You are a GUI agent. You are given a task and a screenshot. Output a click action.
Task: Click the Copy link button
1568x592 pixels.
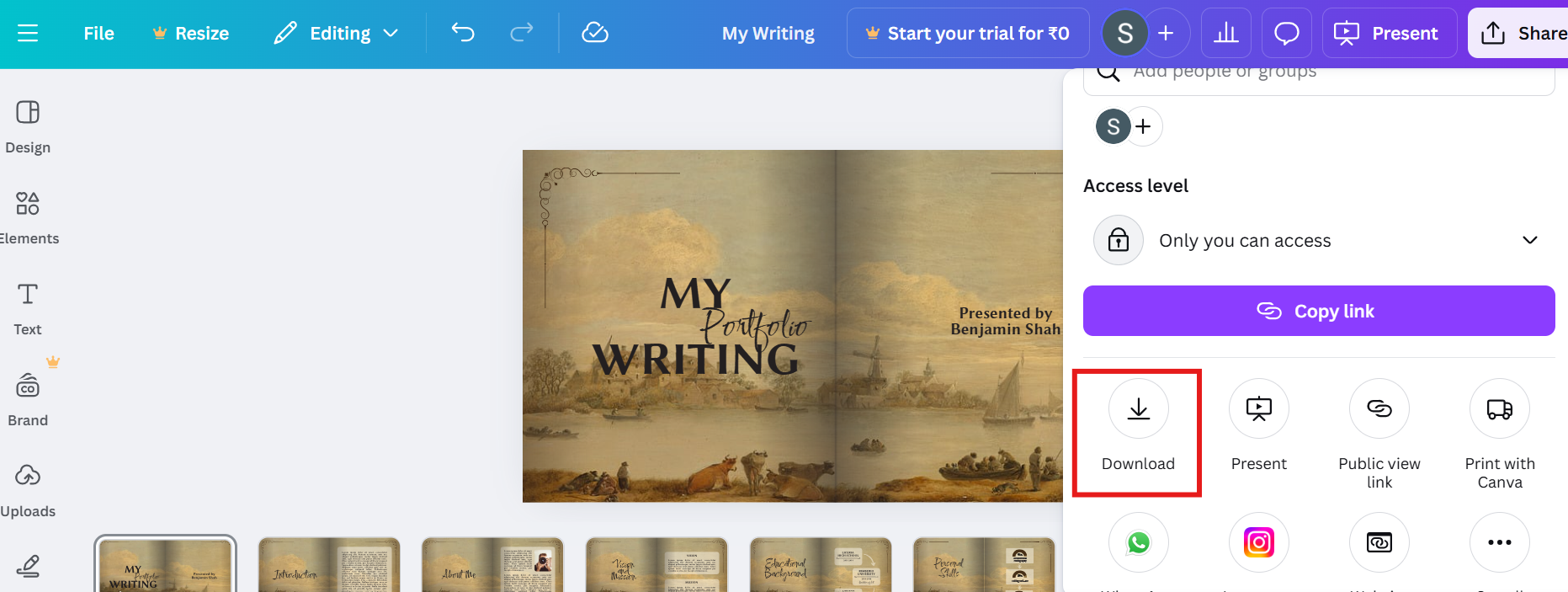1319,311
